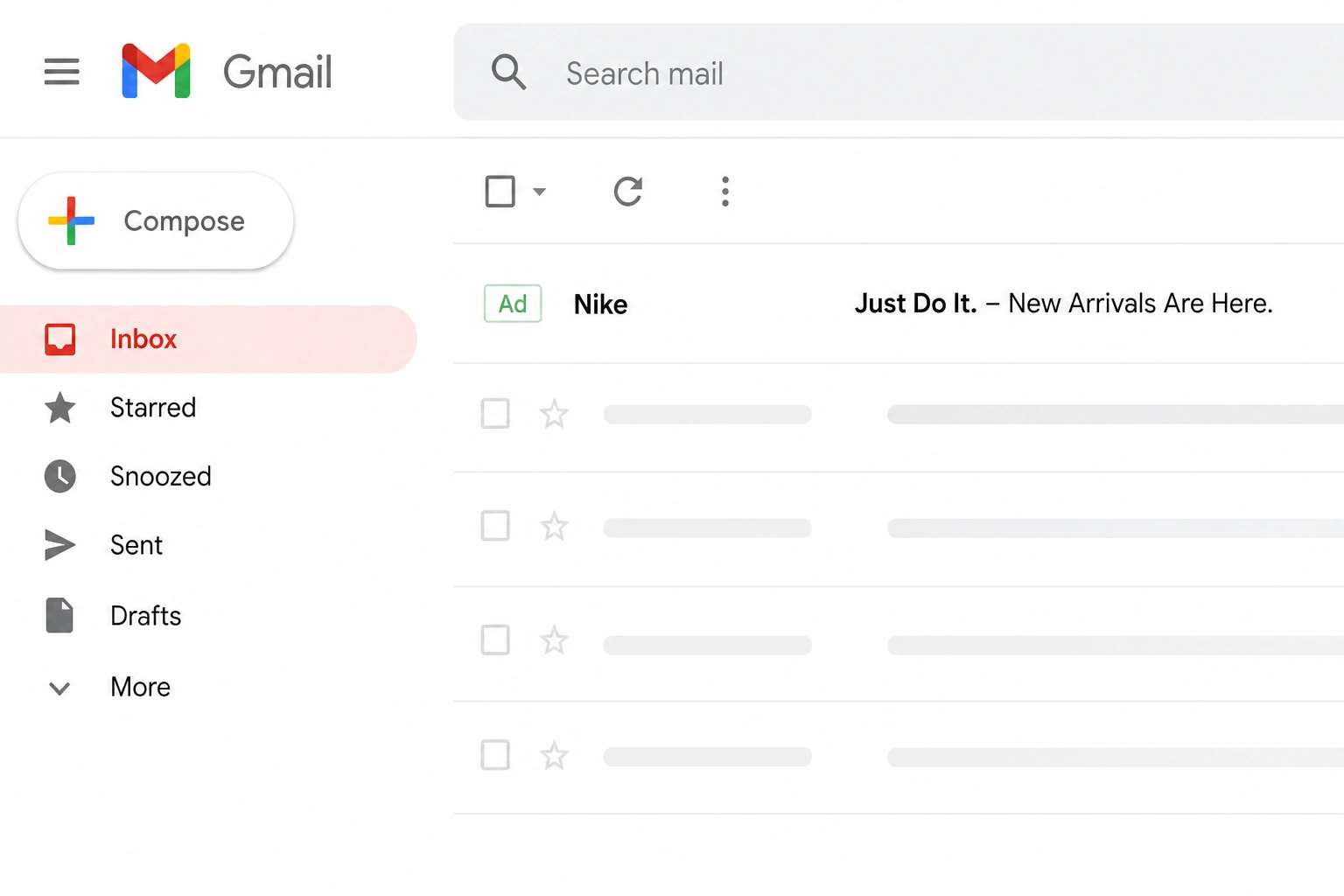Viewport: 1344px width, 896px height.
Task: Click the Compose button
Action: coord(156,220)
